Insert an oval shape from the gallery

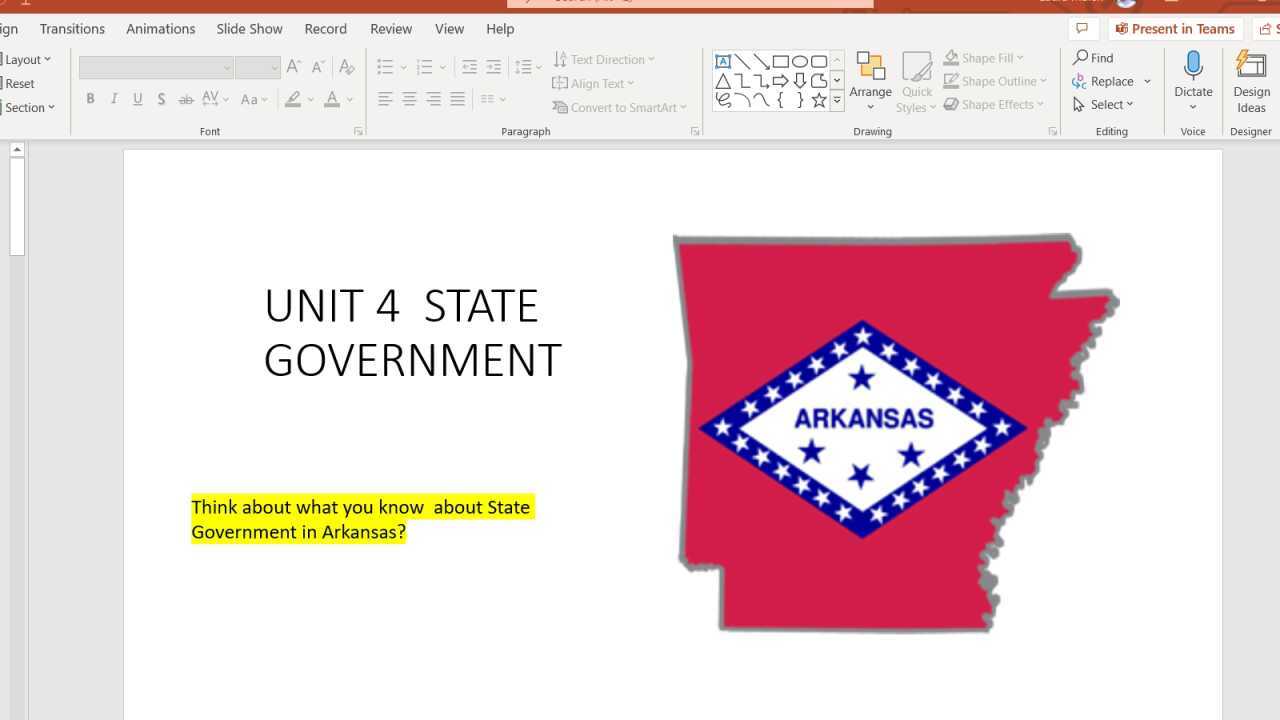pos(799,61)
